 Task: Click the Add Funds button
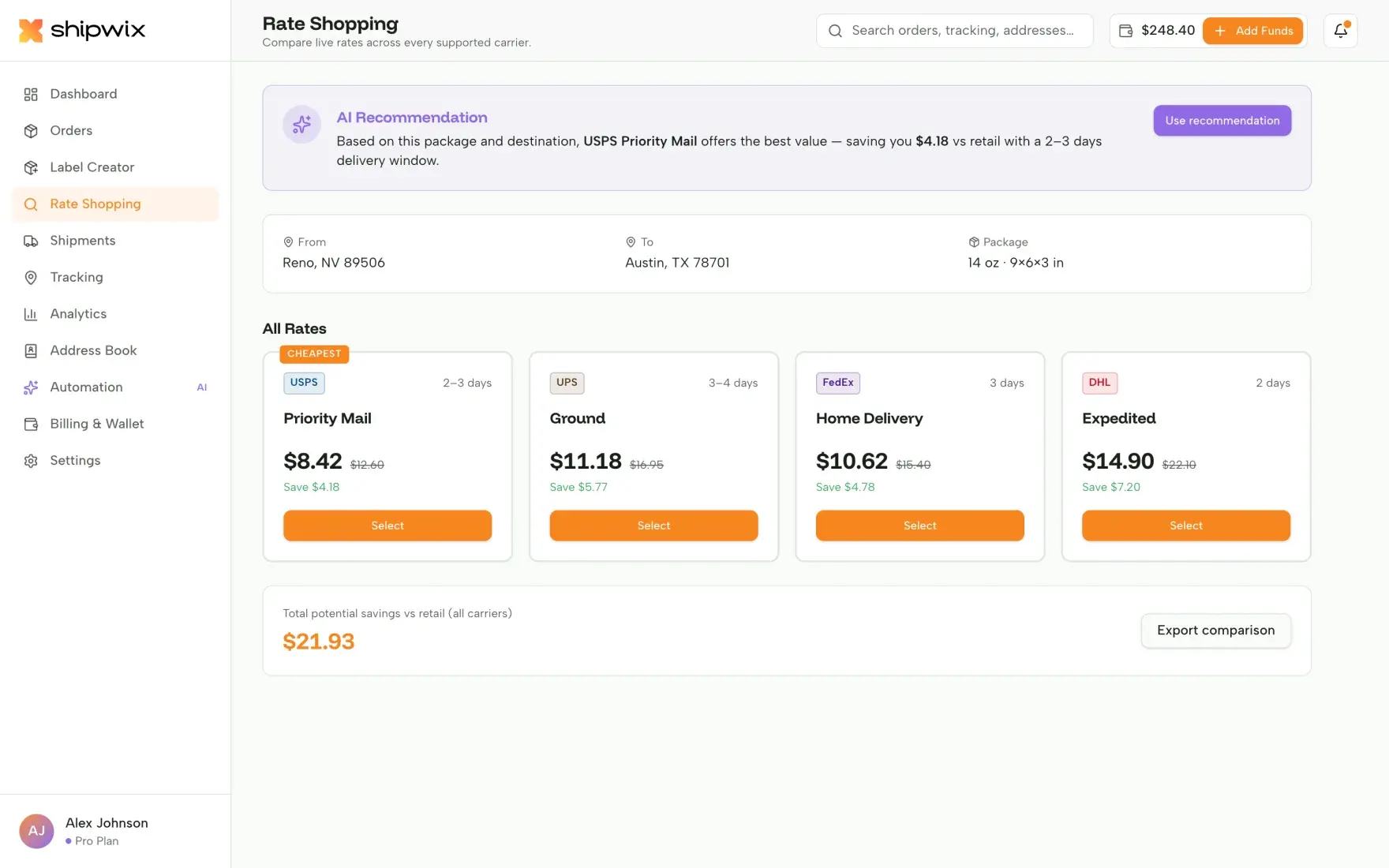[1252, 31]
